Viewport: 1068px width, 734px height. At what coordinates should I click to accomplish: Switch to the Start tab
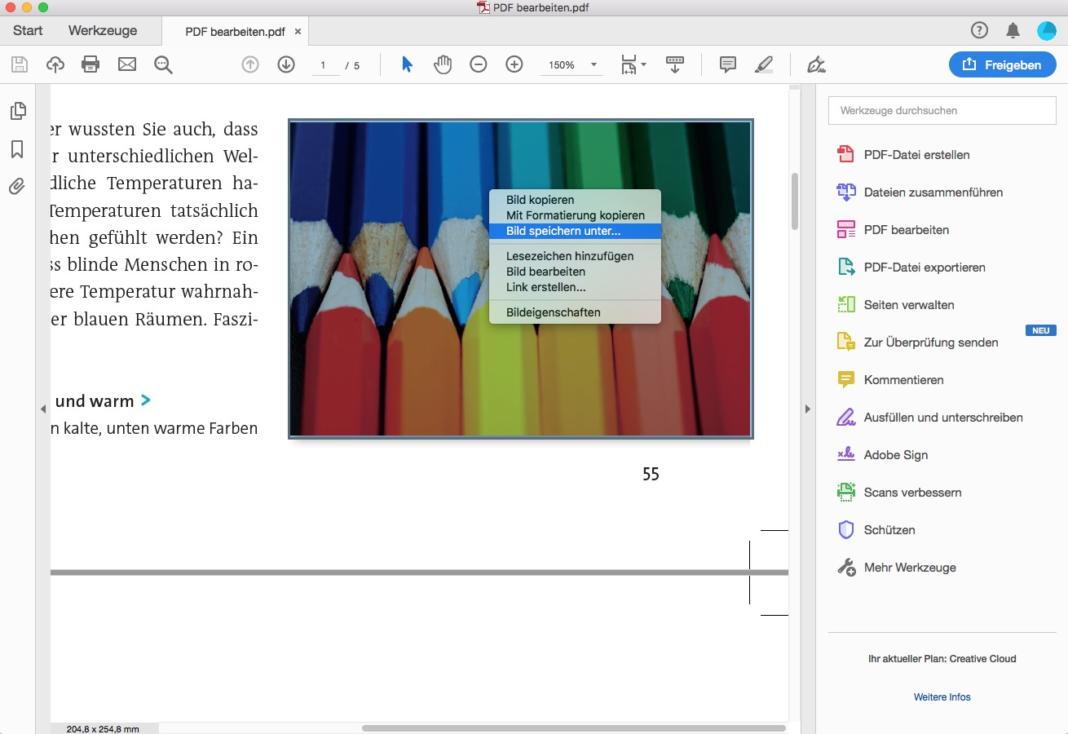pos(28,31)
